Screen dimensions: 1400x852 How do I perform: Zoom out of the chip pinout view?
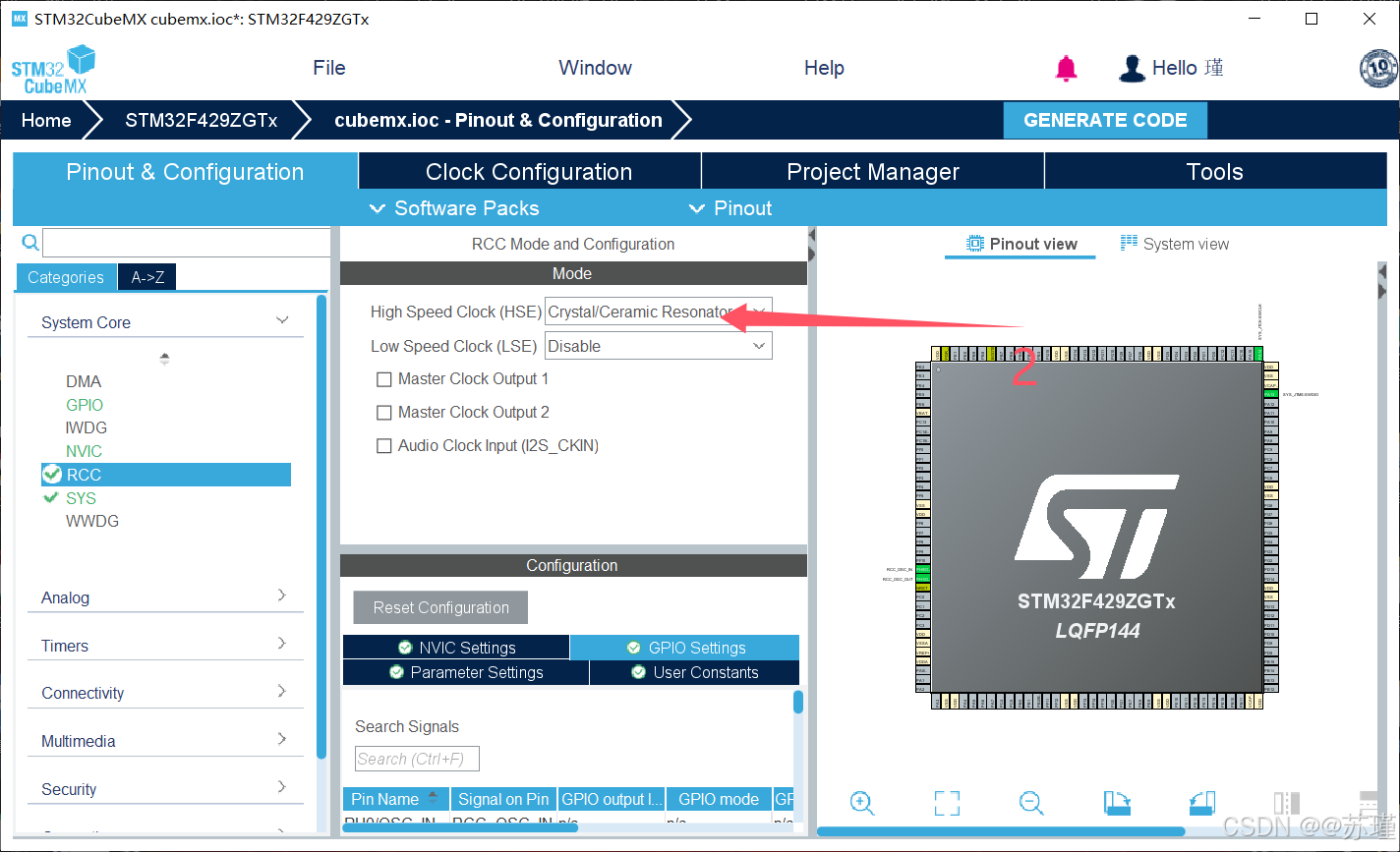point(1031,803)
